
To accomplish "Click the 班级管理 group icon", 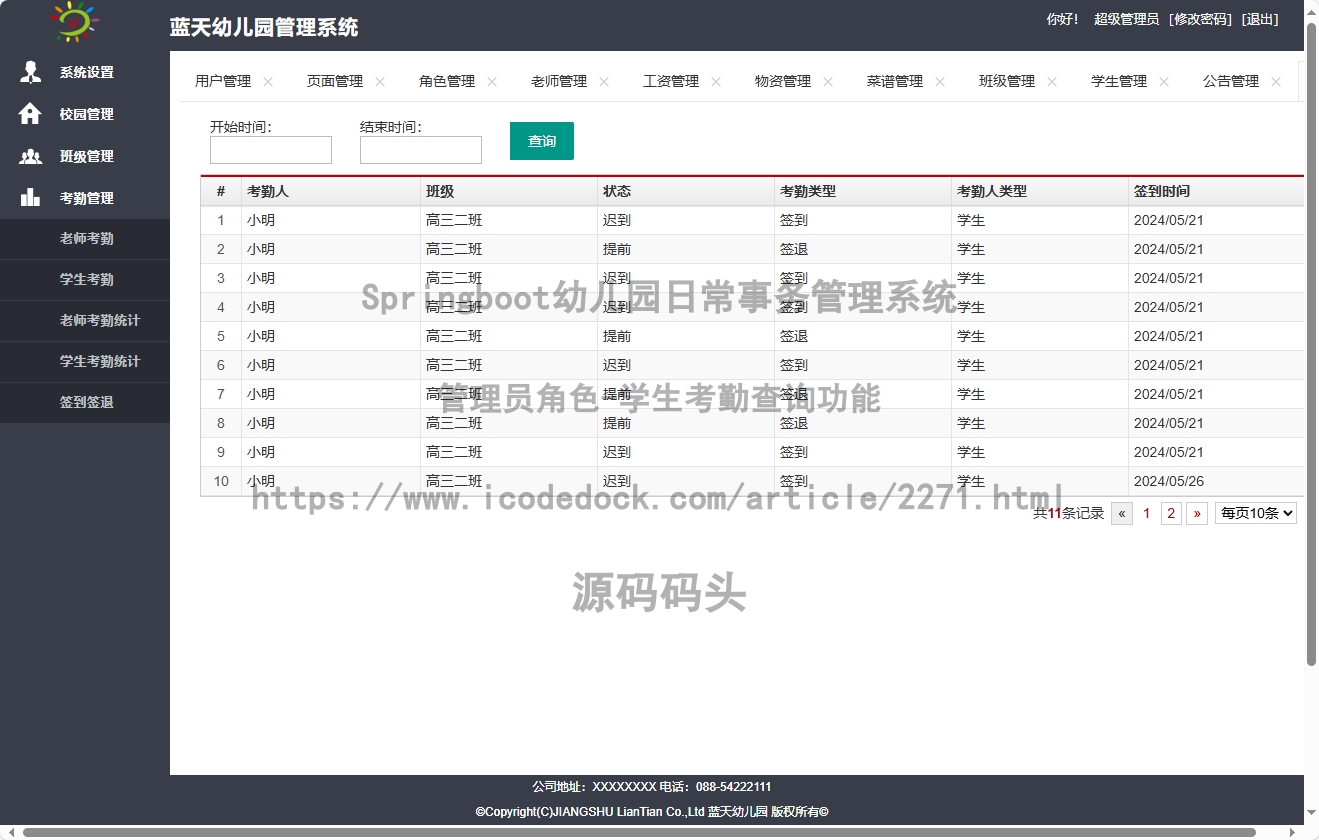I will tap(31, 156).
